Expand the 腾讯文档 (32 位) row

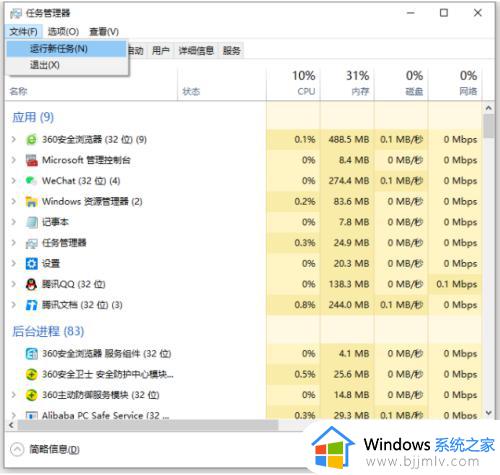(x=13, y=305)
